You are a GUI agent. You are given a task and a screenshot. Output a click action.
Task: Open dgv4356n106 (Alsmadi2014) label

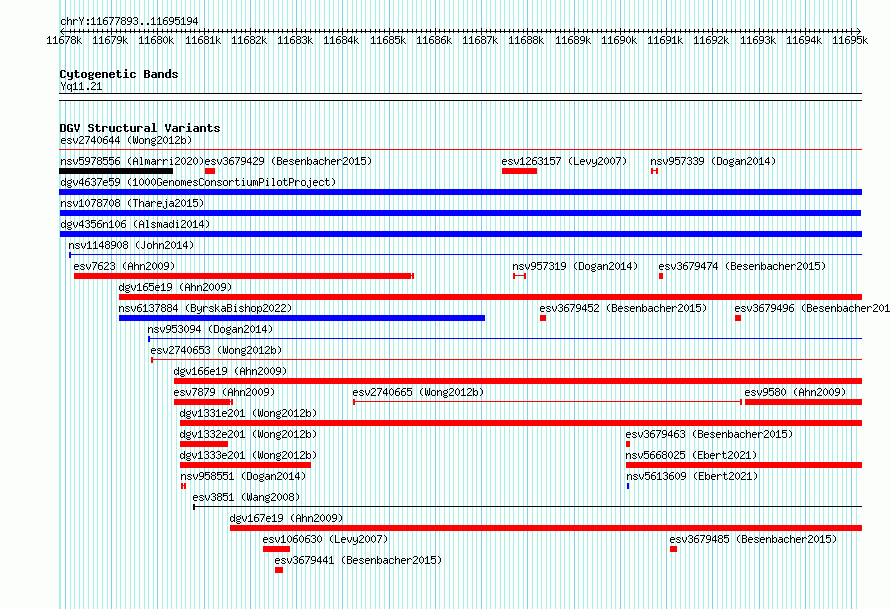click(135, 224)
